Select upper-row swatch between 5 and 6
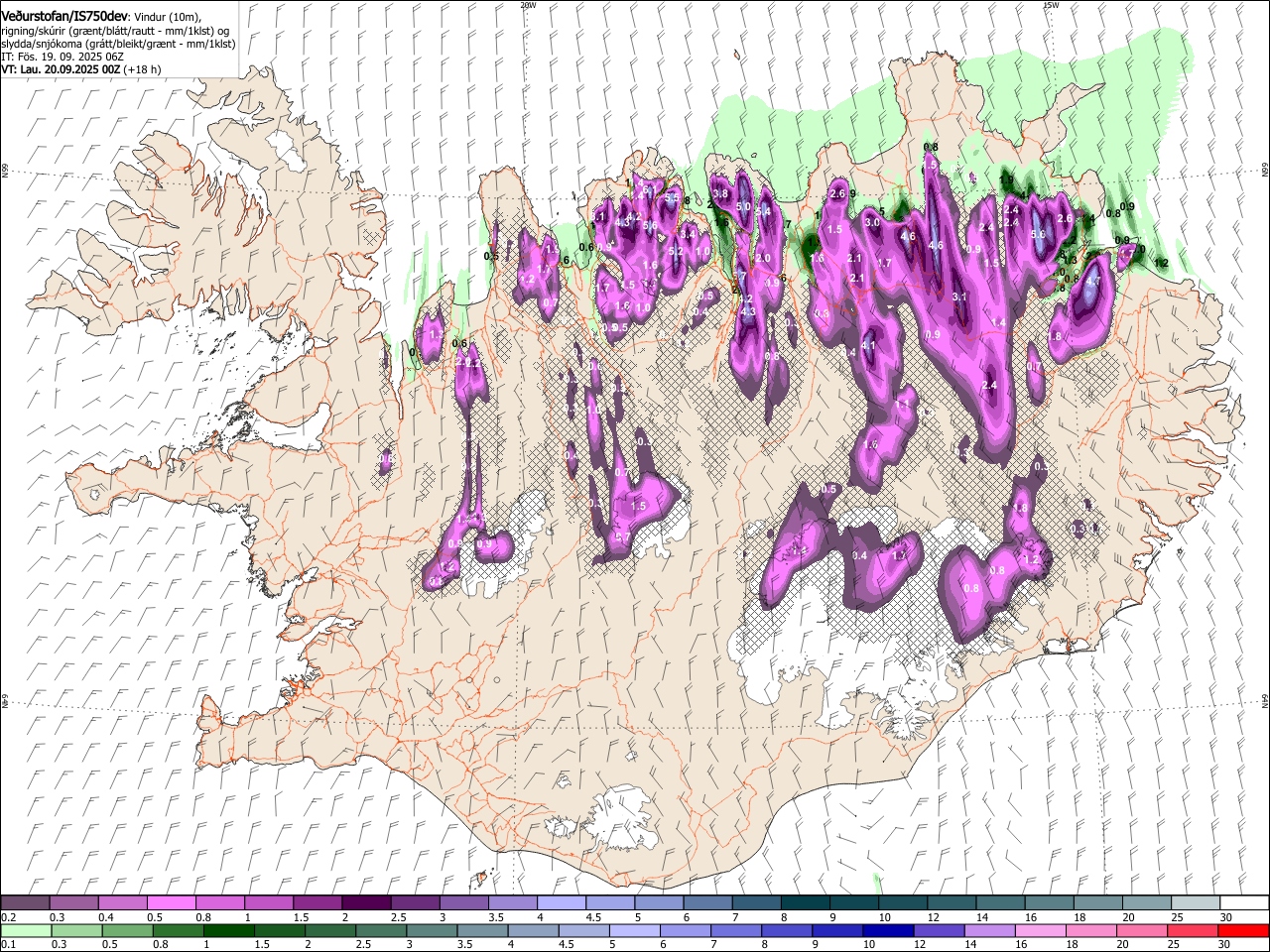The height and width of the screenshot is (952, 1270). (x=659, y=903)
